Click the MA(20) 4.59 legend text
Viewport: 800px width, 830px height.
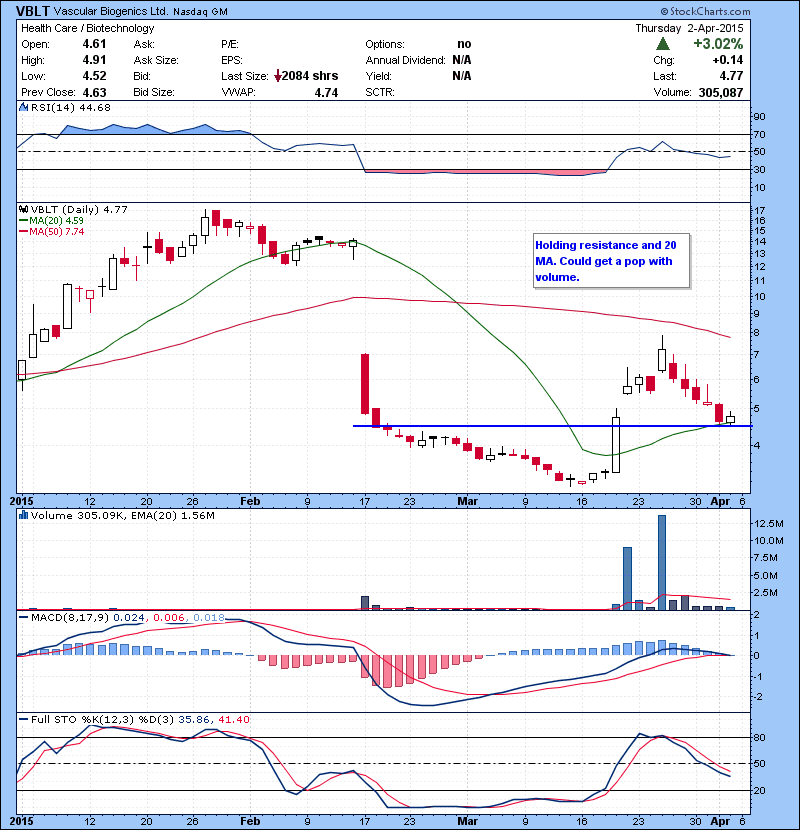pyautogui.click(x=56, y=221)
